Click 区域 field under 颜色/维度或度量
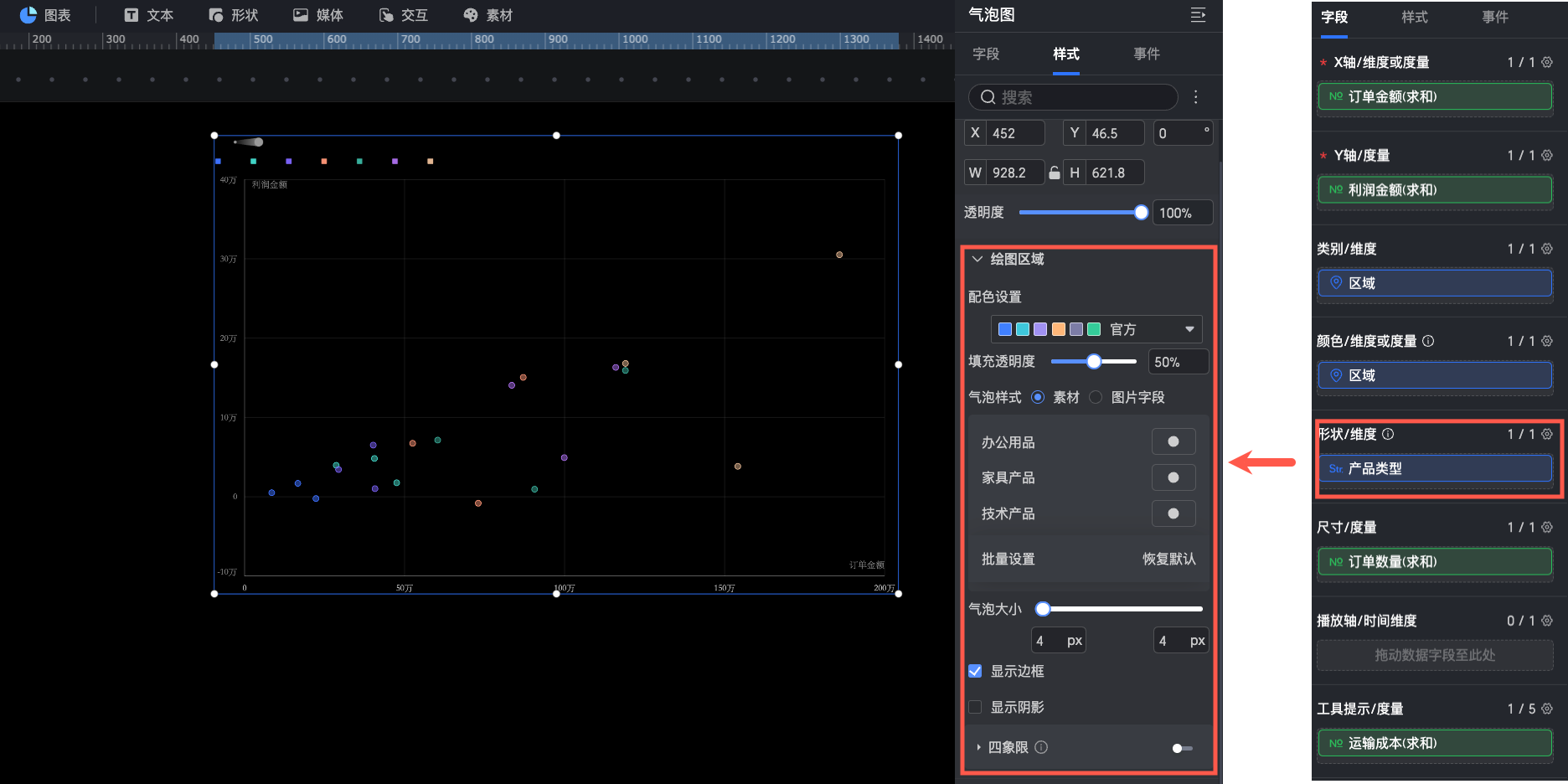1568x784 pixels. [x=1435, y=375]
